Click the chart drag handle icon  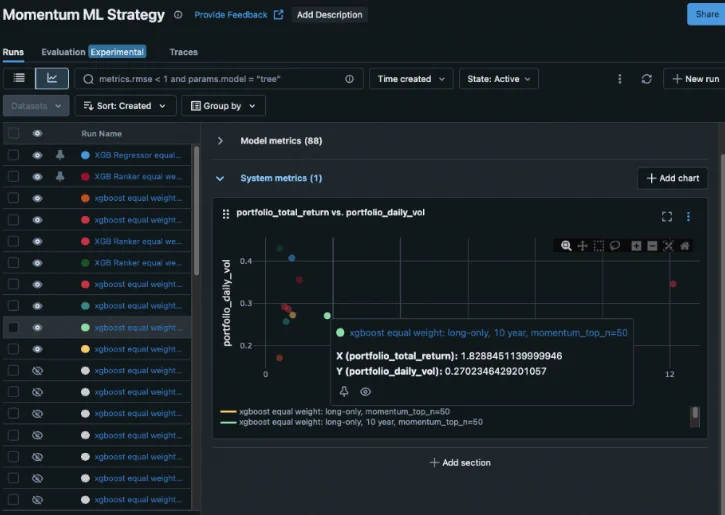click(x=226, y=214)
